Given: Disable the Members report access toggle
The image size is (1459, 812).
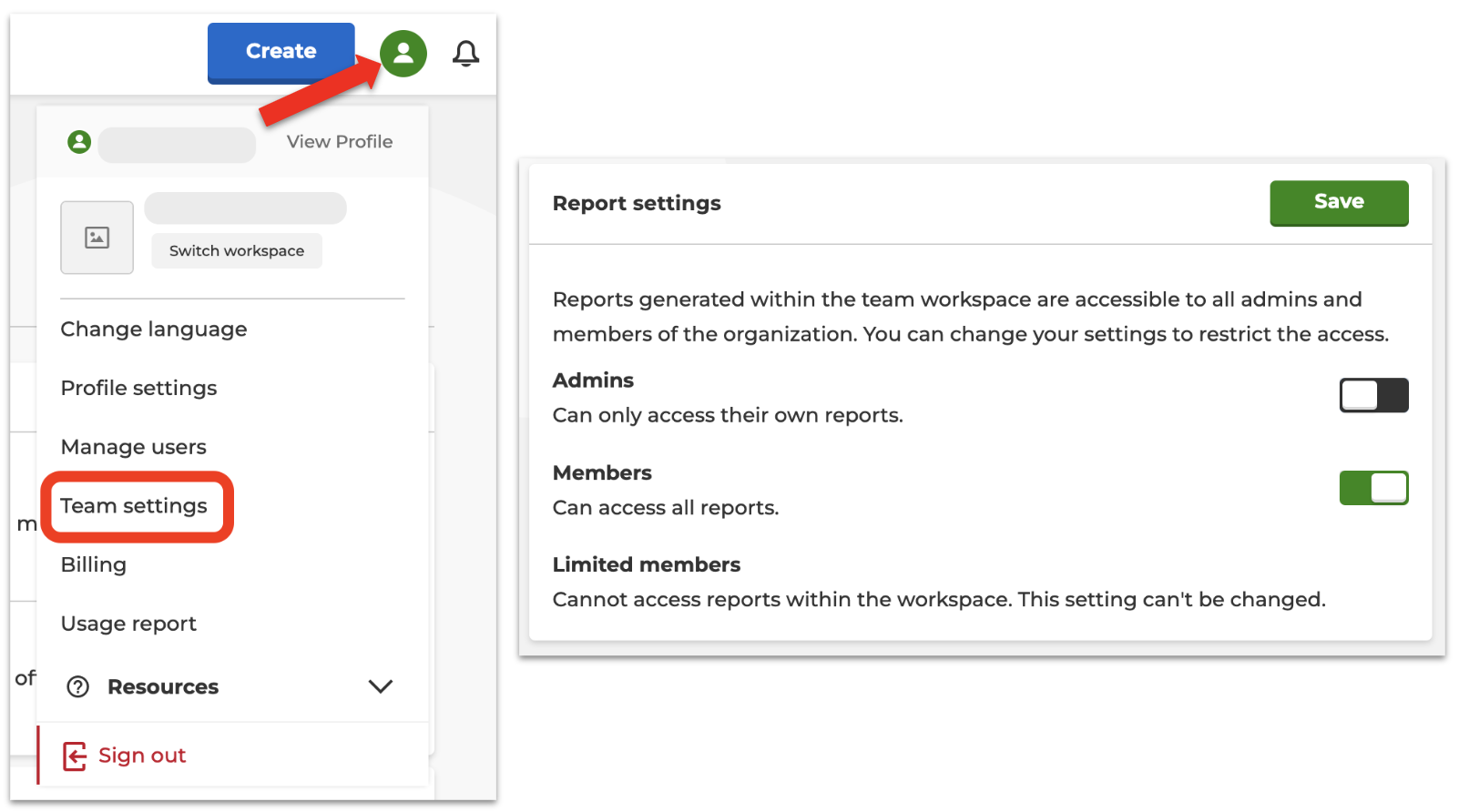Looking at the screenshot, I should pos(1373,489).
